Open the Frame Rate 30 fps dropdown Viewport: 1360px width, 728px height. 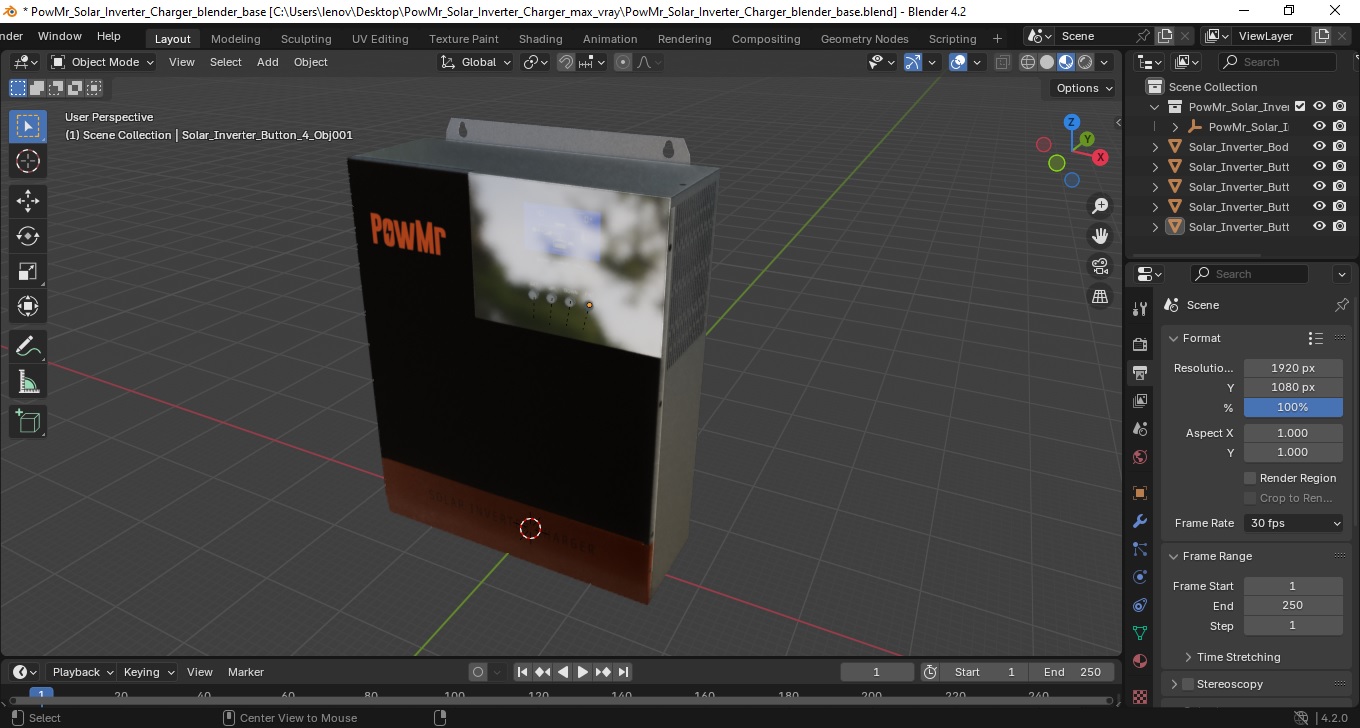[x=1294, y=523]
